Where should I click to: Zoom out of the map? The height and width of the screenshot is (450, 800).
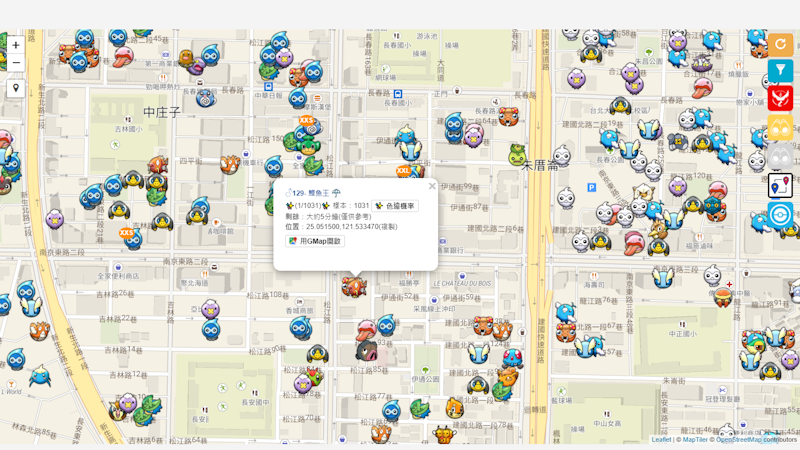click(x=16, y=63)
